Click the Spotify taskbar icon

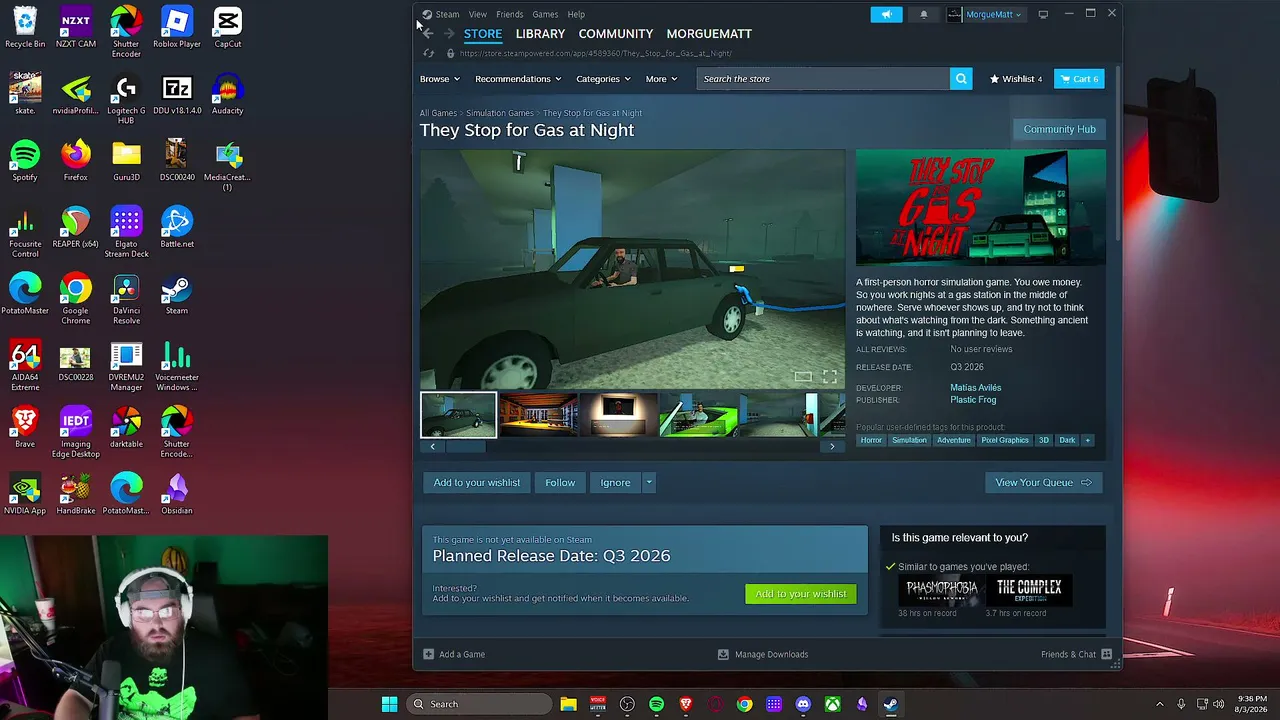pyautogui.click(x=657, y=704)
